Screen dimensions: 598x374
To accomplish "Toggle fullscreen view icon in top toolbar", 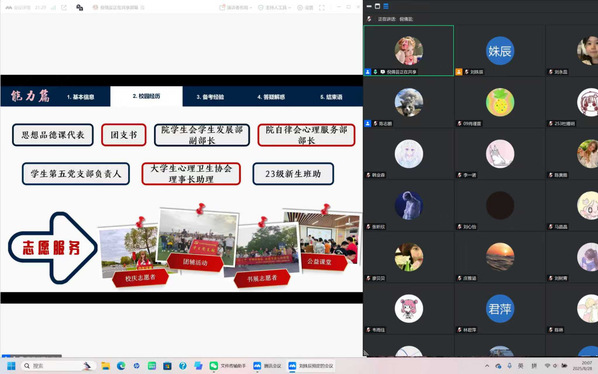I will coord(322,7).
